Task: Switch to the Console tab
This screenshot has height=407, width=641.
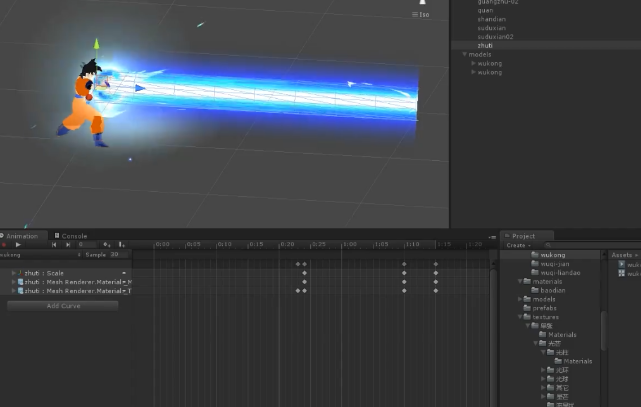Action: (71, 236)
